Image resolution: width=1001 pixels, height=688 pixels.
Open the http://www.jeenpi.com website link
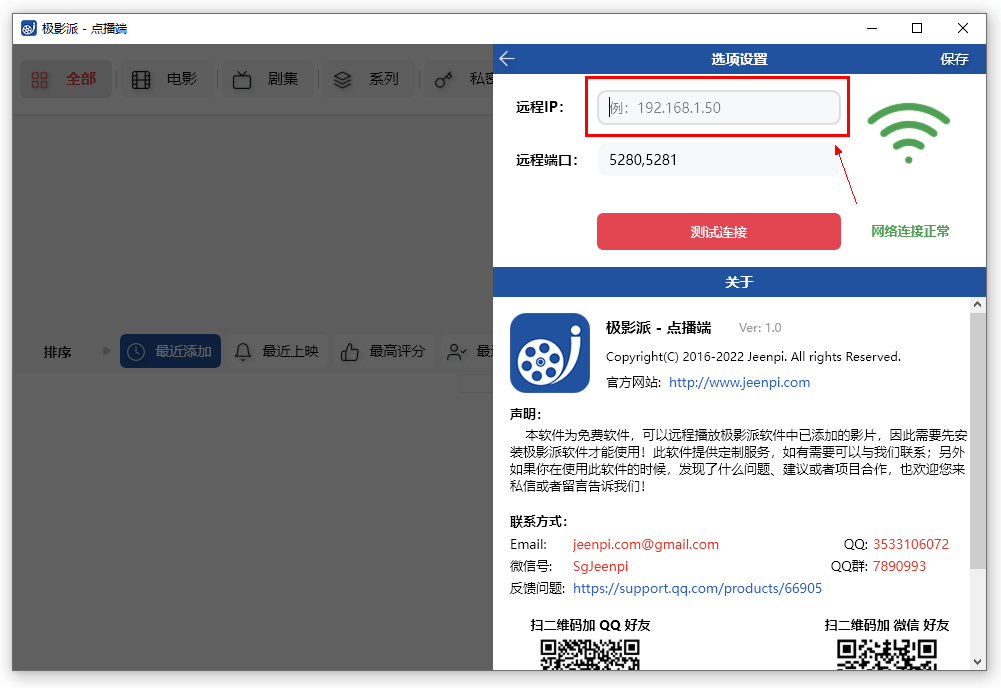pyautogui.click(x=739, y=382)
